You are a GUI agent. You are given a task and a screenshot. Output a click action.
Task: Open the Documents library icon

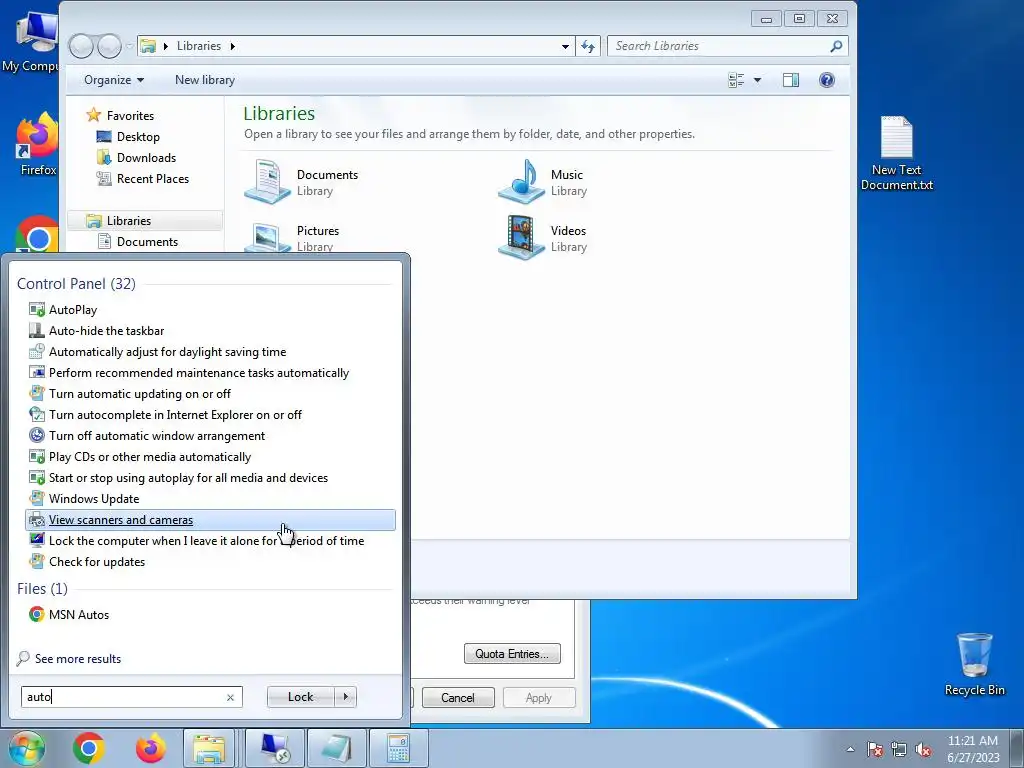click(266, 182)
